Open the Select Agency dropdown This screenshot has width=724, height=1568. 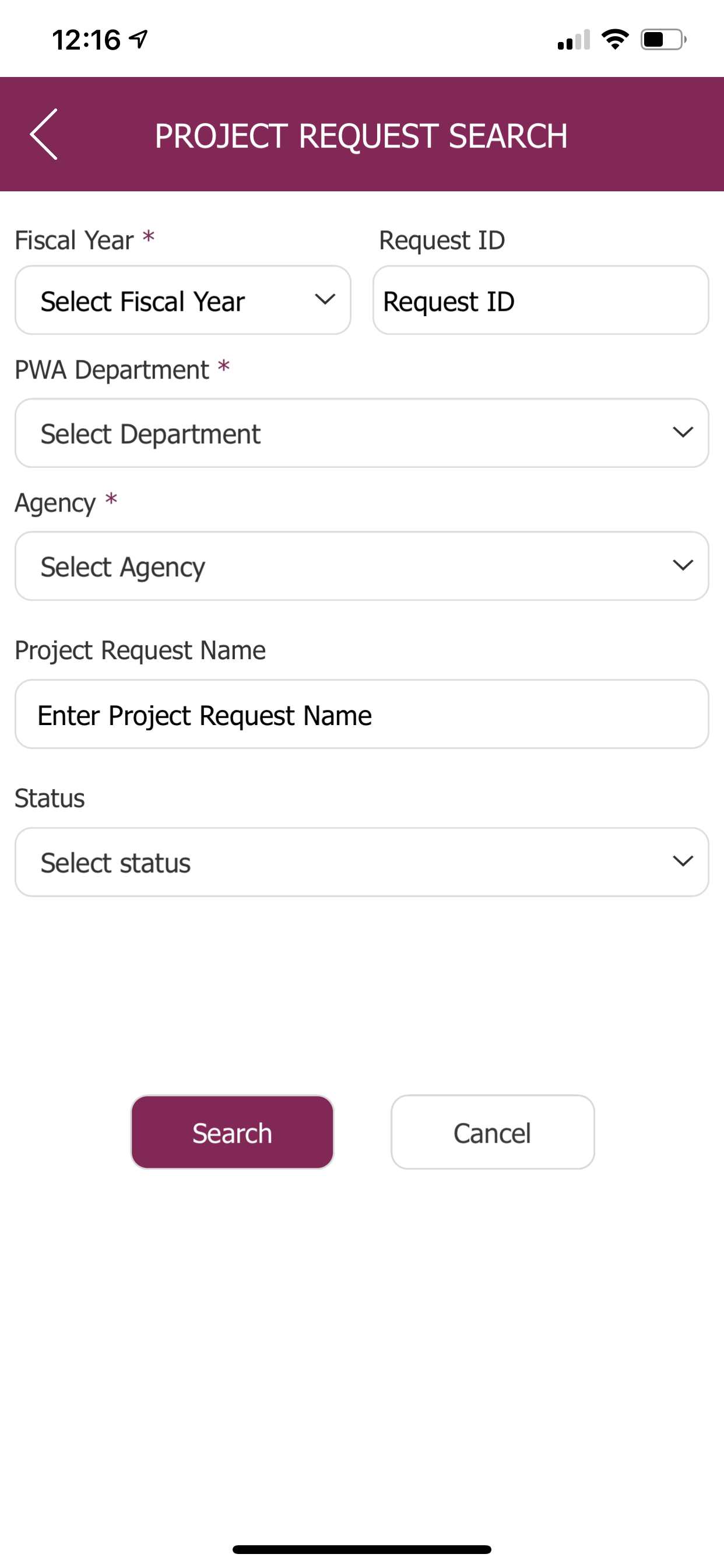(362, 566)
